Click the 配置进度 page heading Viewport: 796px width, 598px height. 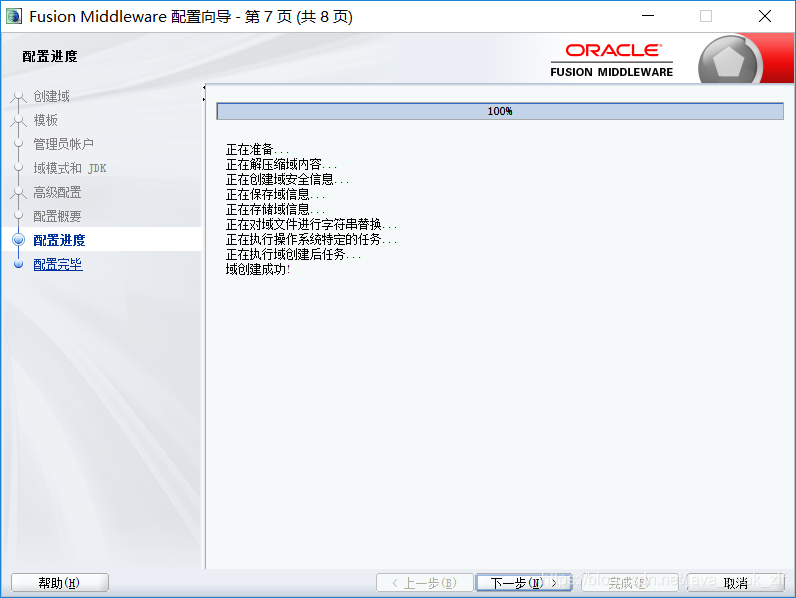pos(50,56)
